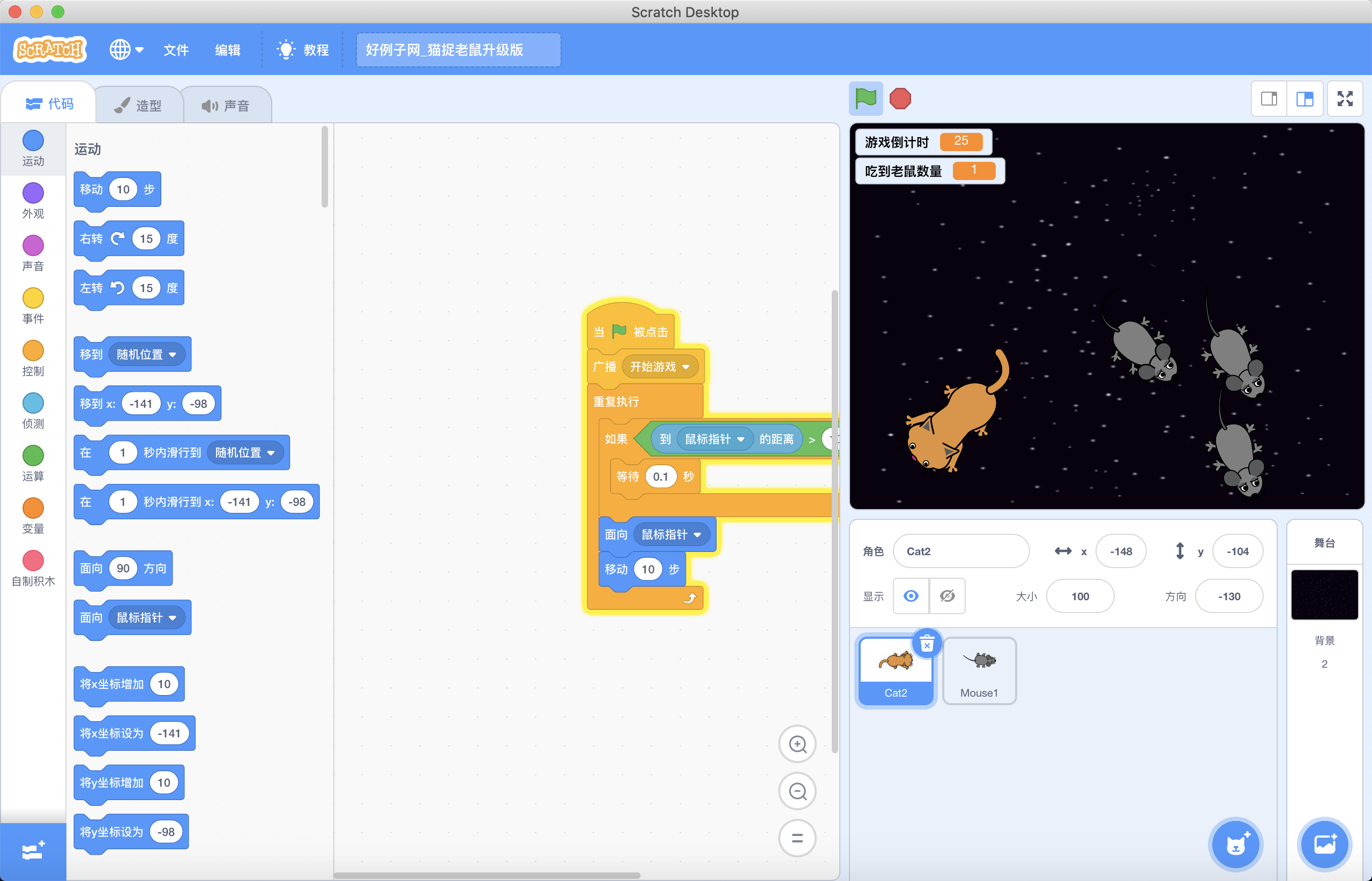Open the 文件 menu
The height and width of the screenshot is (881, 1372).
click(176, 50)
